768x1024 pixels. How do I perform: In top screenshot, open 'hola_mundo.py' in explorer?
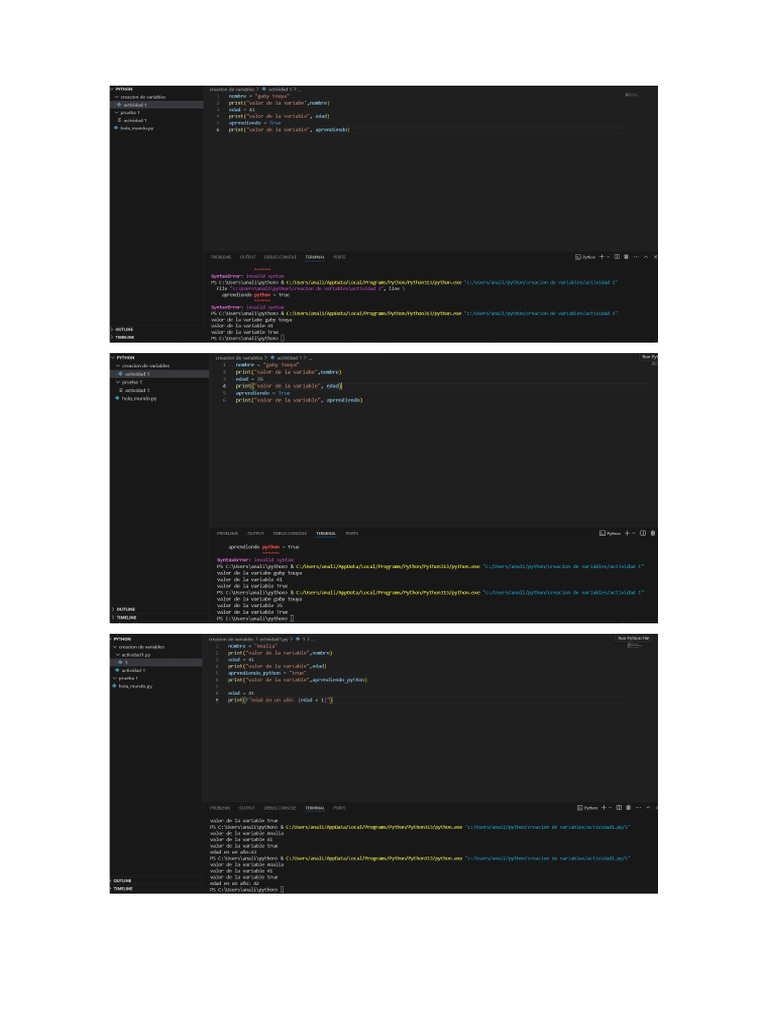click(134, 128)
